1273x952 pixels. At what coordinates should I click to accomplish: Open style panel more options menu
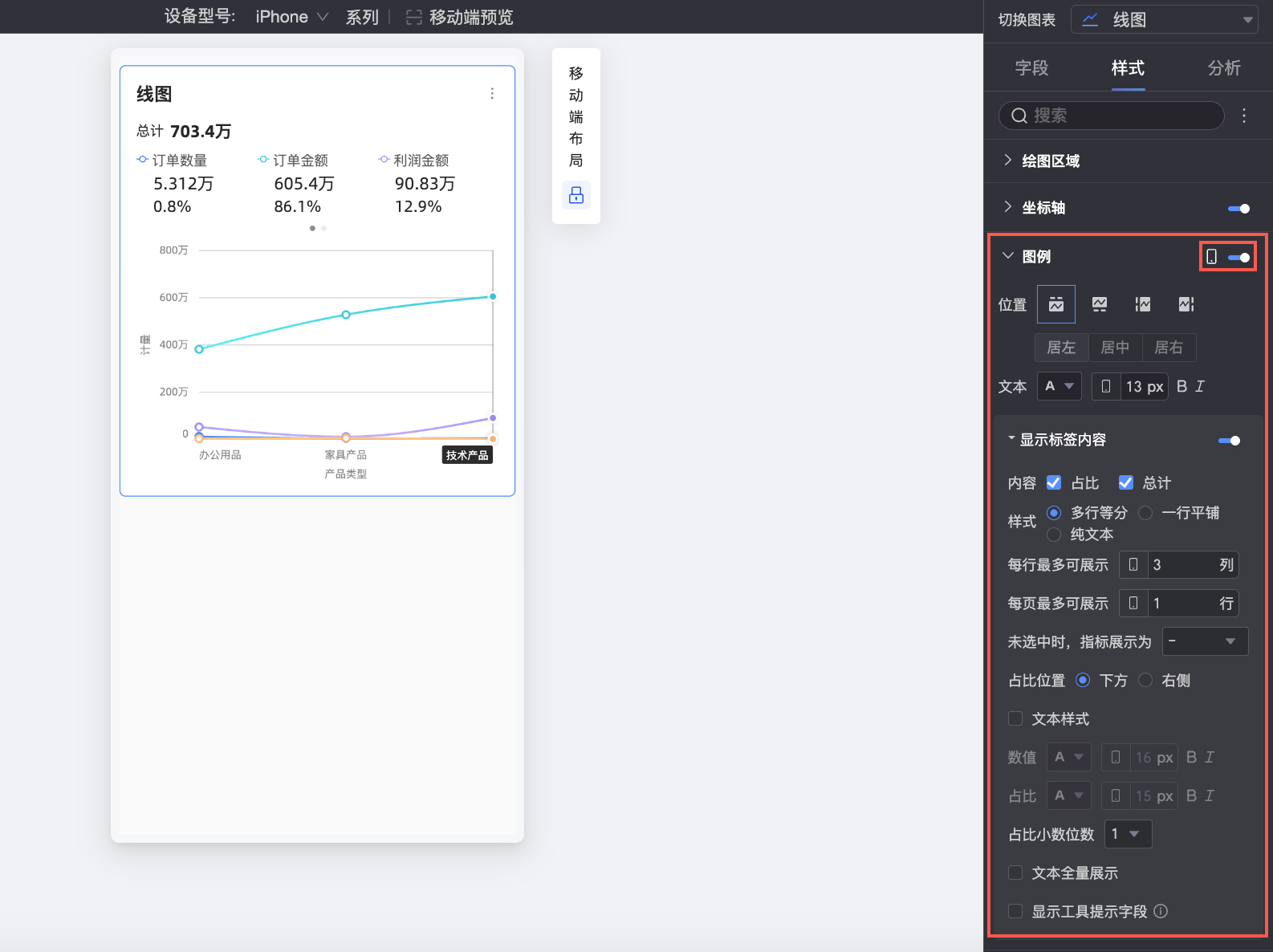[x=1244, y=116]
